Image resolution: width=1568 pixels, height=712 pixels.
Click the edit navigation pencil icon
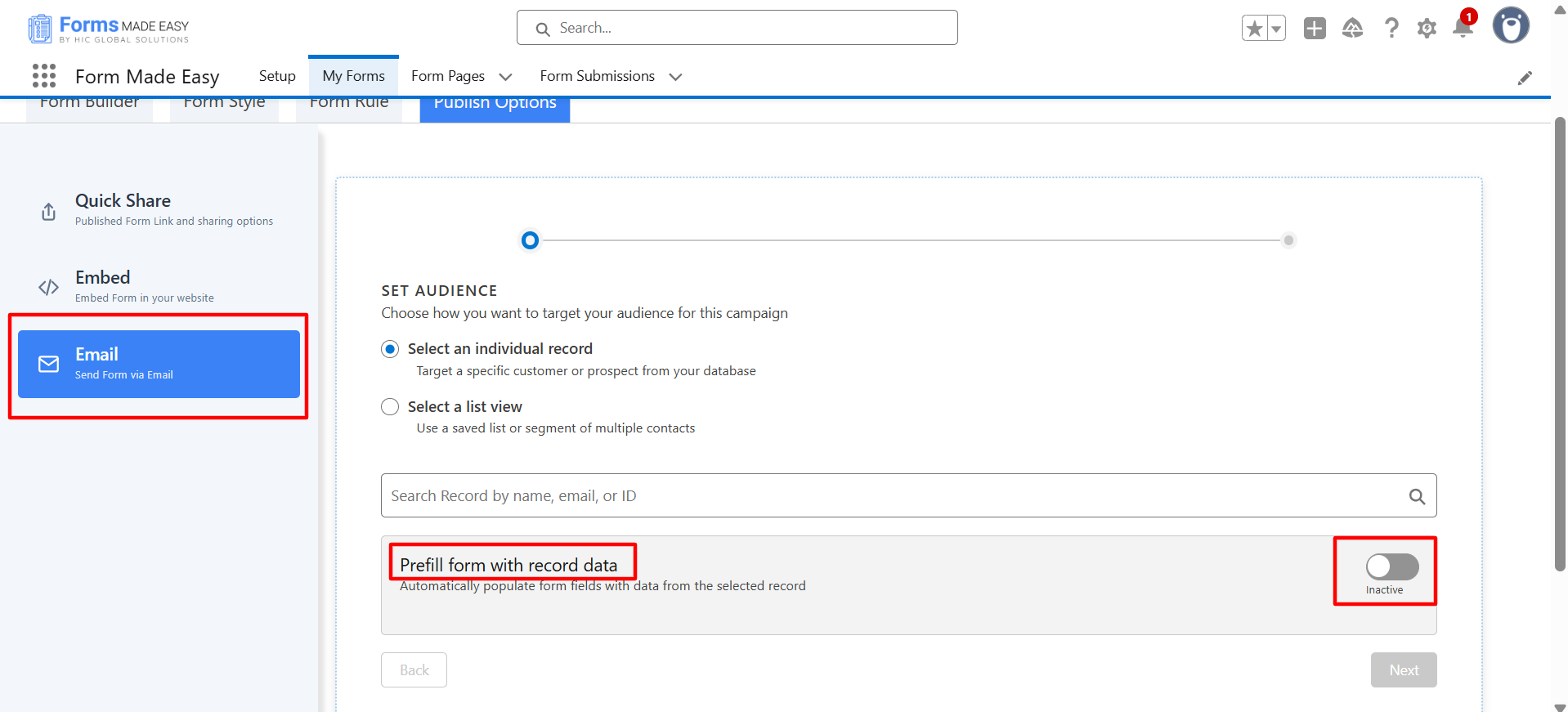tap(1525, 78)
